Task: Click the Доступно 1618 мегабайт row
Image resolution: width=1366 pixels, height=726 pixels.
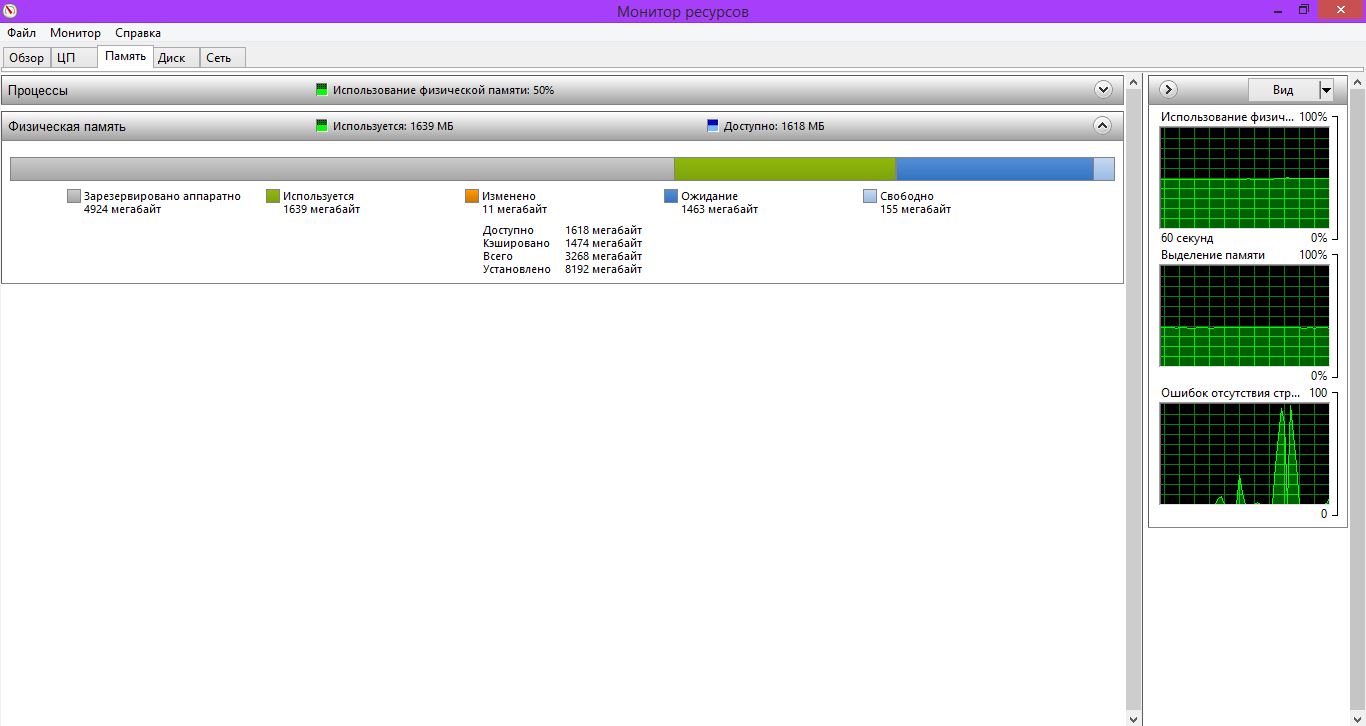Action: [x=562, y=230]
